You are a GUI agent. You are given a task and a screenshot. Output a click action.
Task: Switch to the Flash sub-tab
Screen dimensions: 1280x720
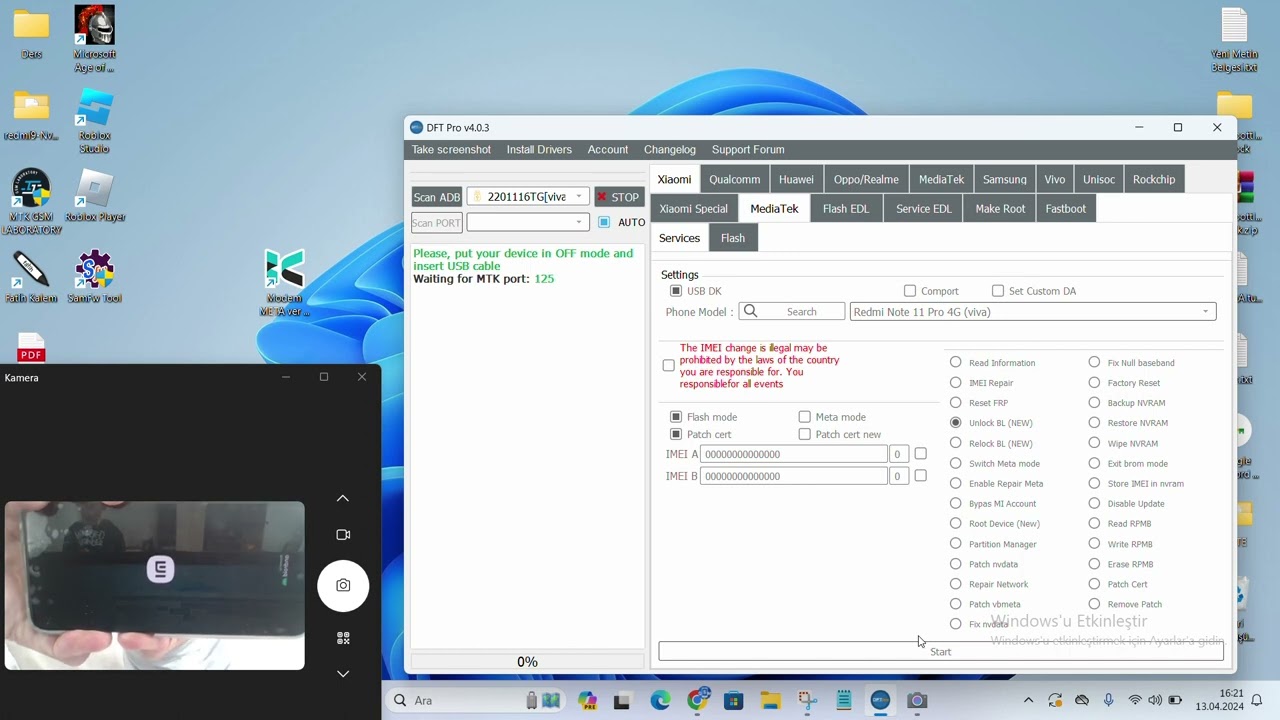pyautogui.click(x=733, y=238)
